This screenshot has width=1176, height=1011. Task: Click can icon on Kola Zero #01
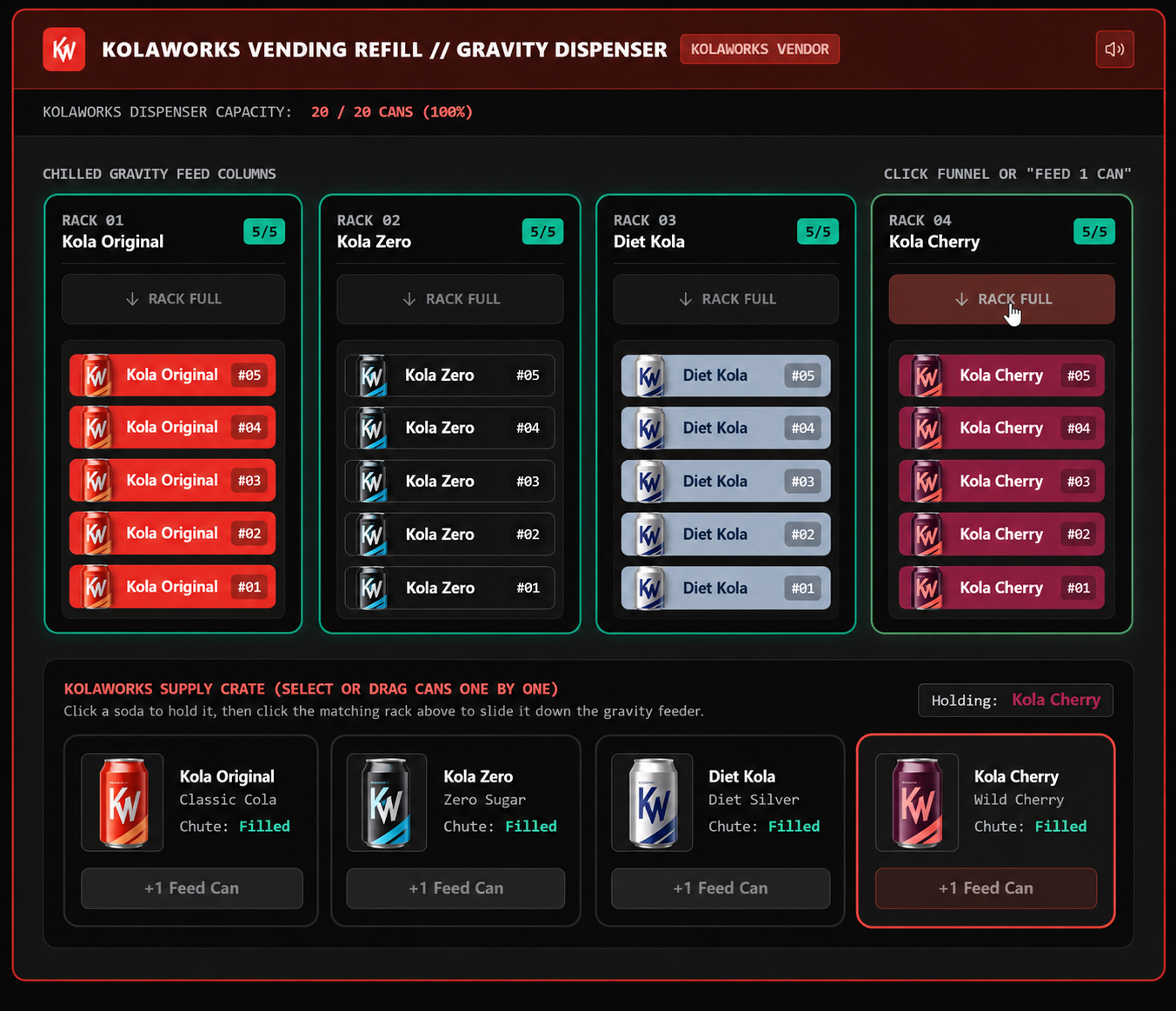pos(372,588)
